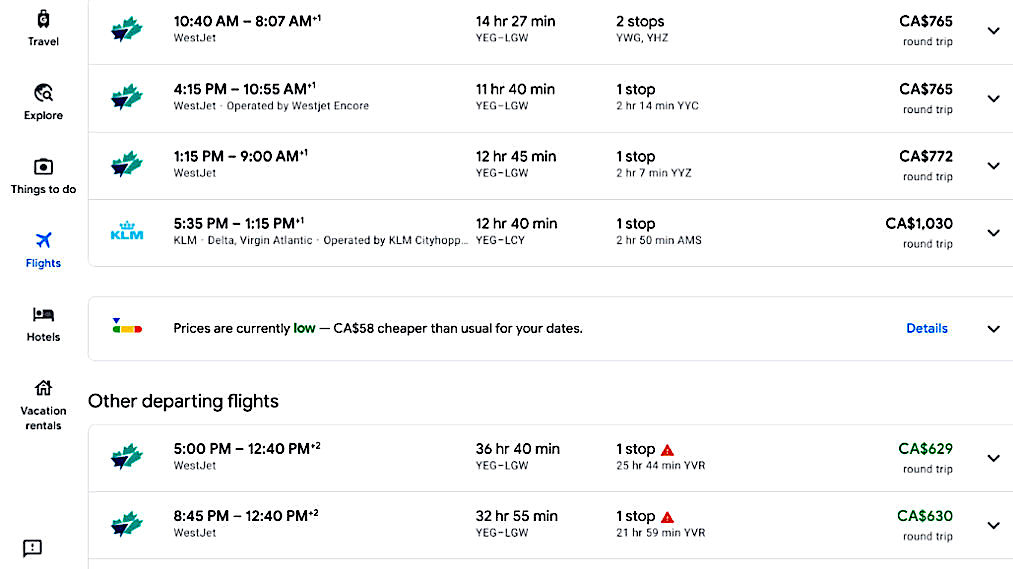Expand the CA$772 flight row
1013x569 pixels.
[x=993, y=165]
